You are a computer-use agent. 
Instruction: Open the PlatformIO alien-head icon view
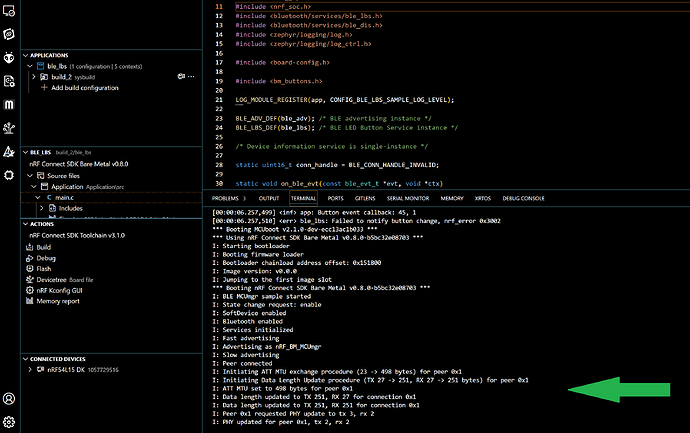9,58
